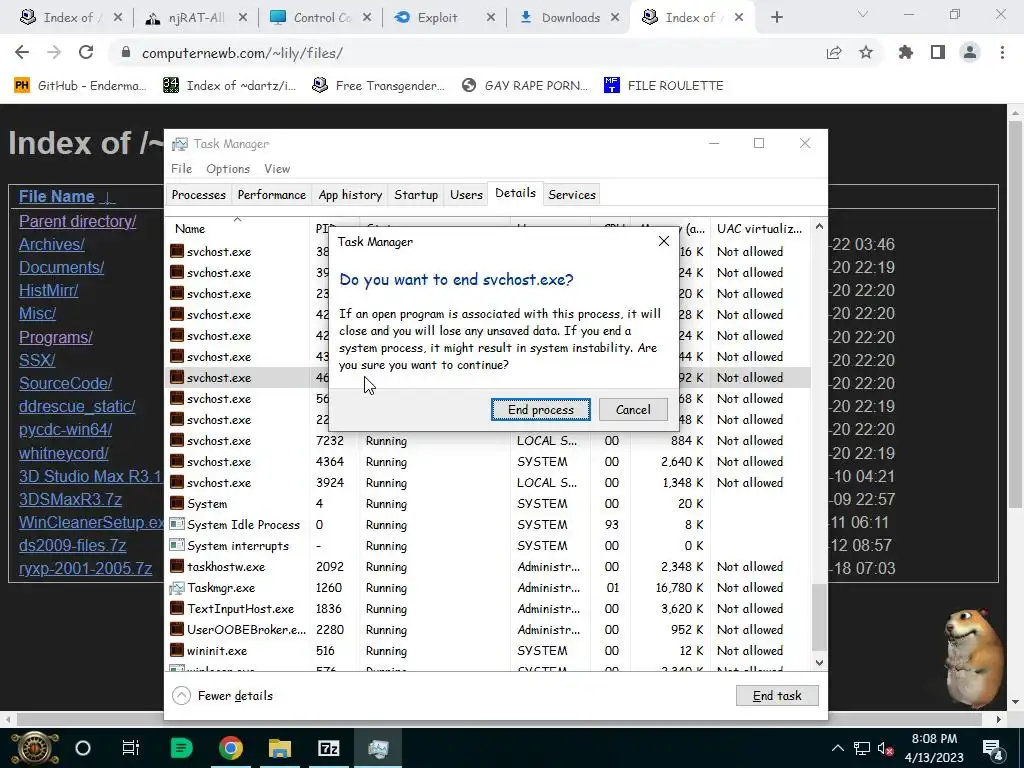Image resolution: width=1024 pixels, height=768 pixels.
Task: Show hidden system tray icons
Action: (x=837, y=748)
